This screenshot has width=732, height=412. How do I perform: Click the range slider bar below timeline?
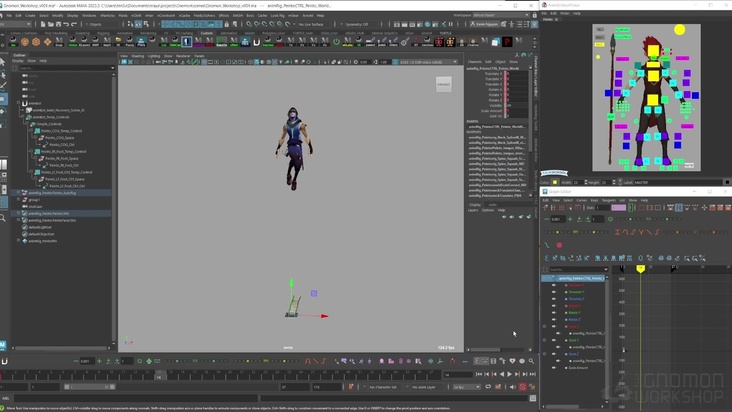point(89,387)
